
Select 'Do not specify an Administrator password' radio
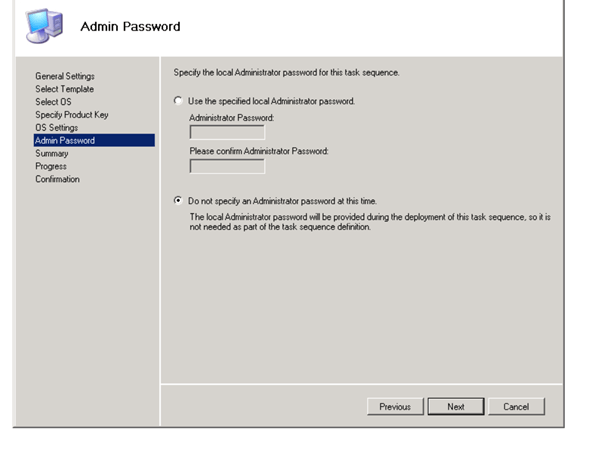click(x=178, y=200)
